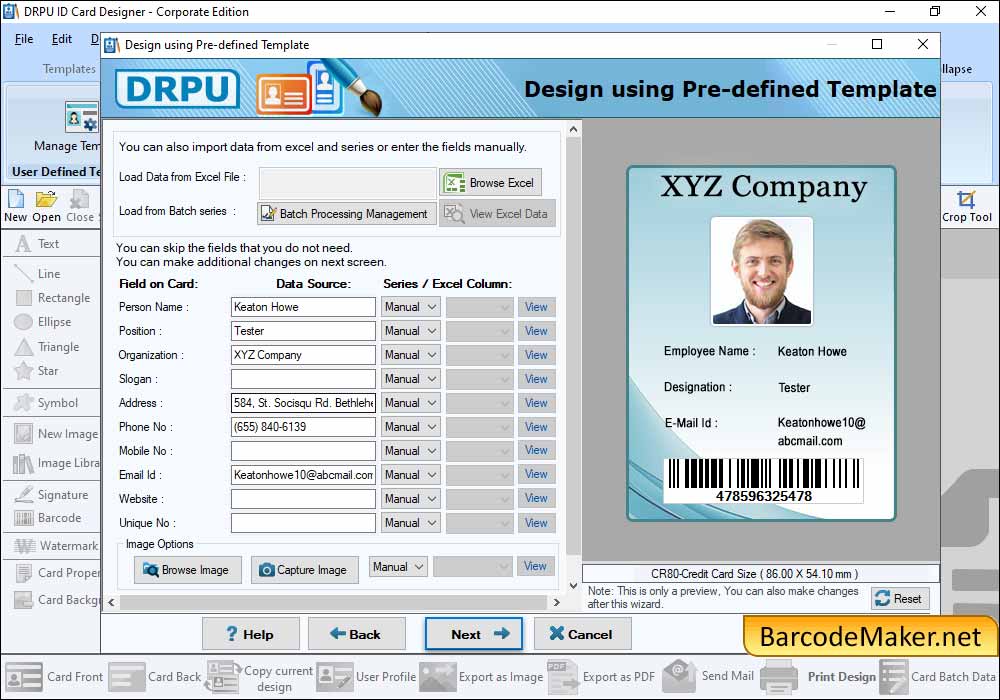Open Manage Templates
The image size is (1000, 700).
[x=67, y=129]
